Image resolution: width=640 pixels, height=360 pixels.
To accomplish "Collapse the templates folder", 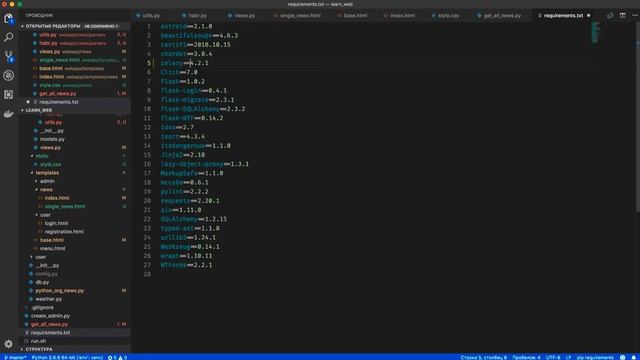I will pyautogui.click(x=47, y=173).
